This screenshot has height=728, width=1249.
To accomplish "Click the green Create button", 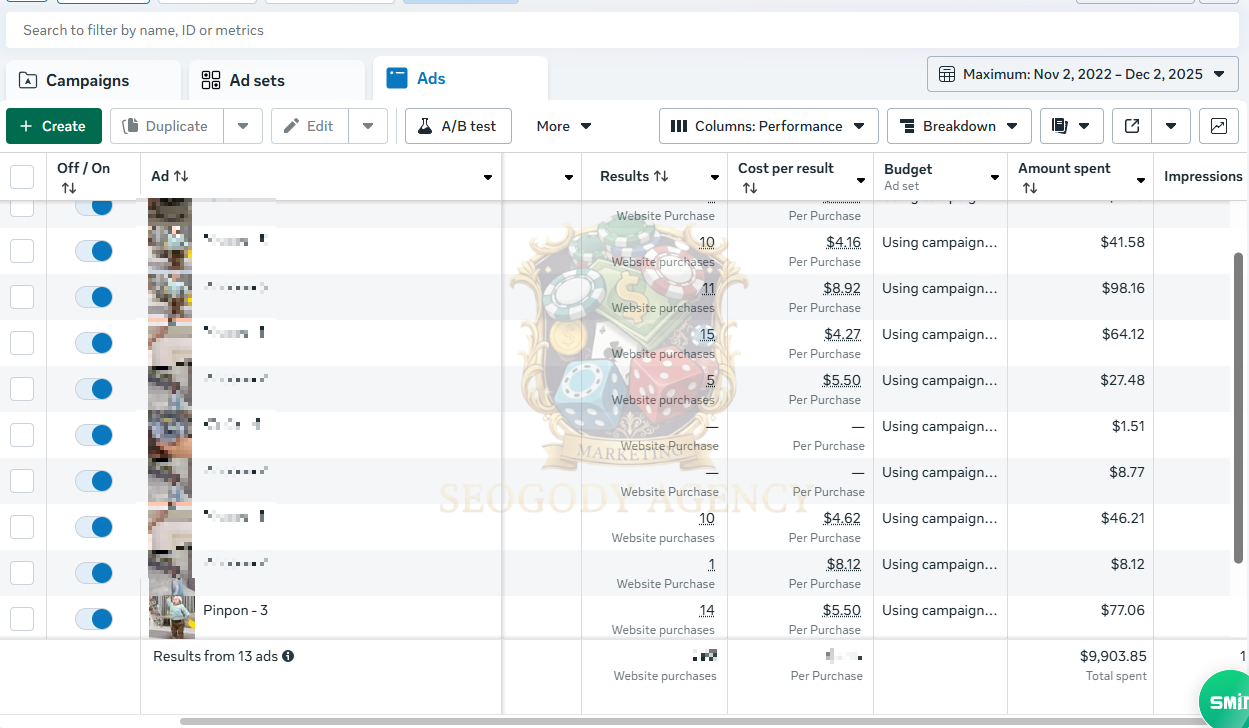I will [54, 126].
